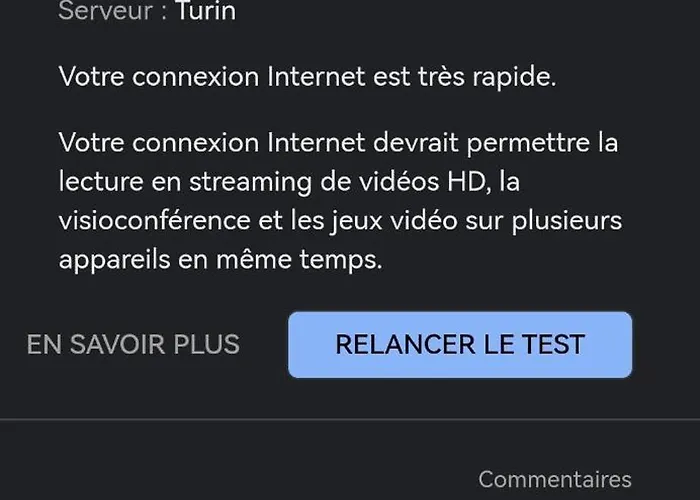Open the Commentaires feedback link
The height and width of the screenshot is (500, 700).
(x=555, y=480)
